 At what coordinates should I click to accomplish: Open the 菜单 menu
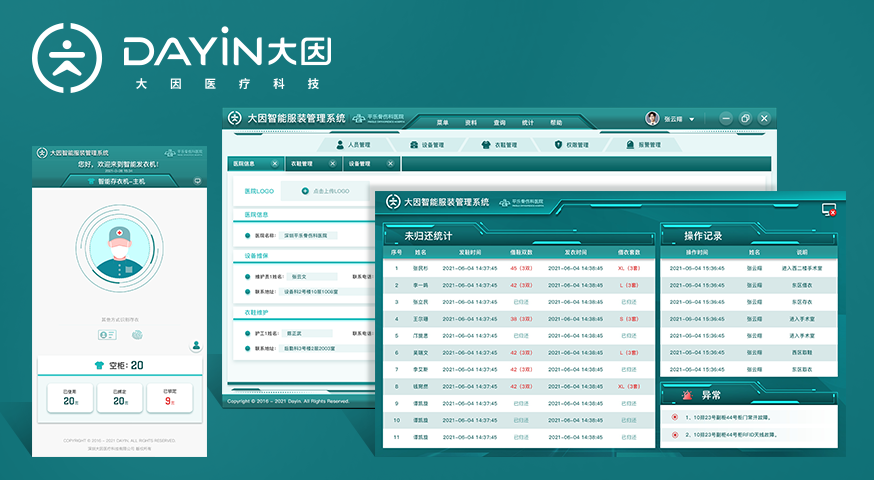tap(442, 122)
